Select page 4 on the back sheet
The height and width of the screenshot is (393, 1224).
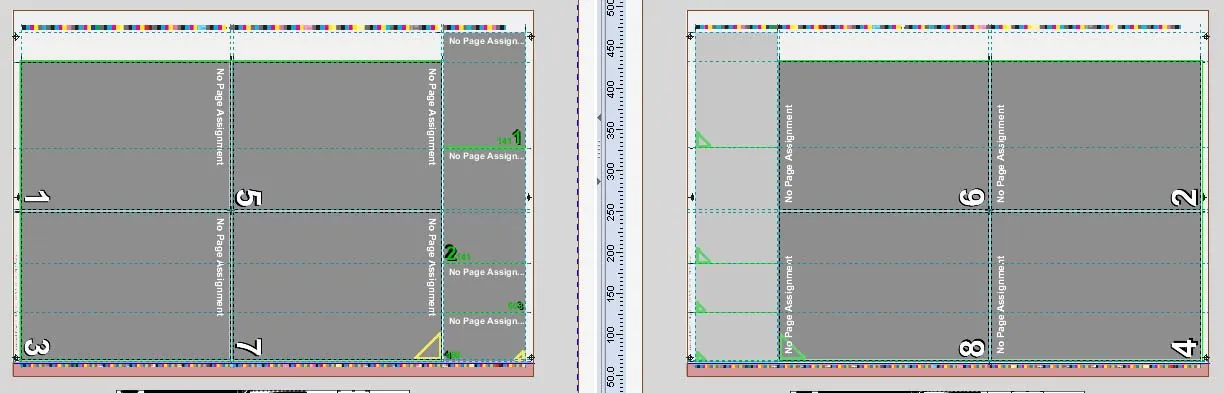pos(1096,285)
